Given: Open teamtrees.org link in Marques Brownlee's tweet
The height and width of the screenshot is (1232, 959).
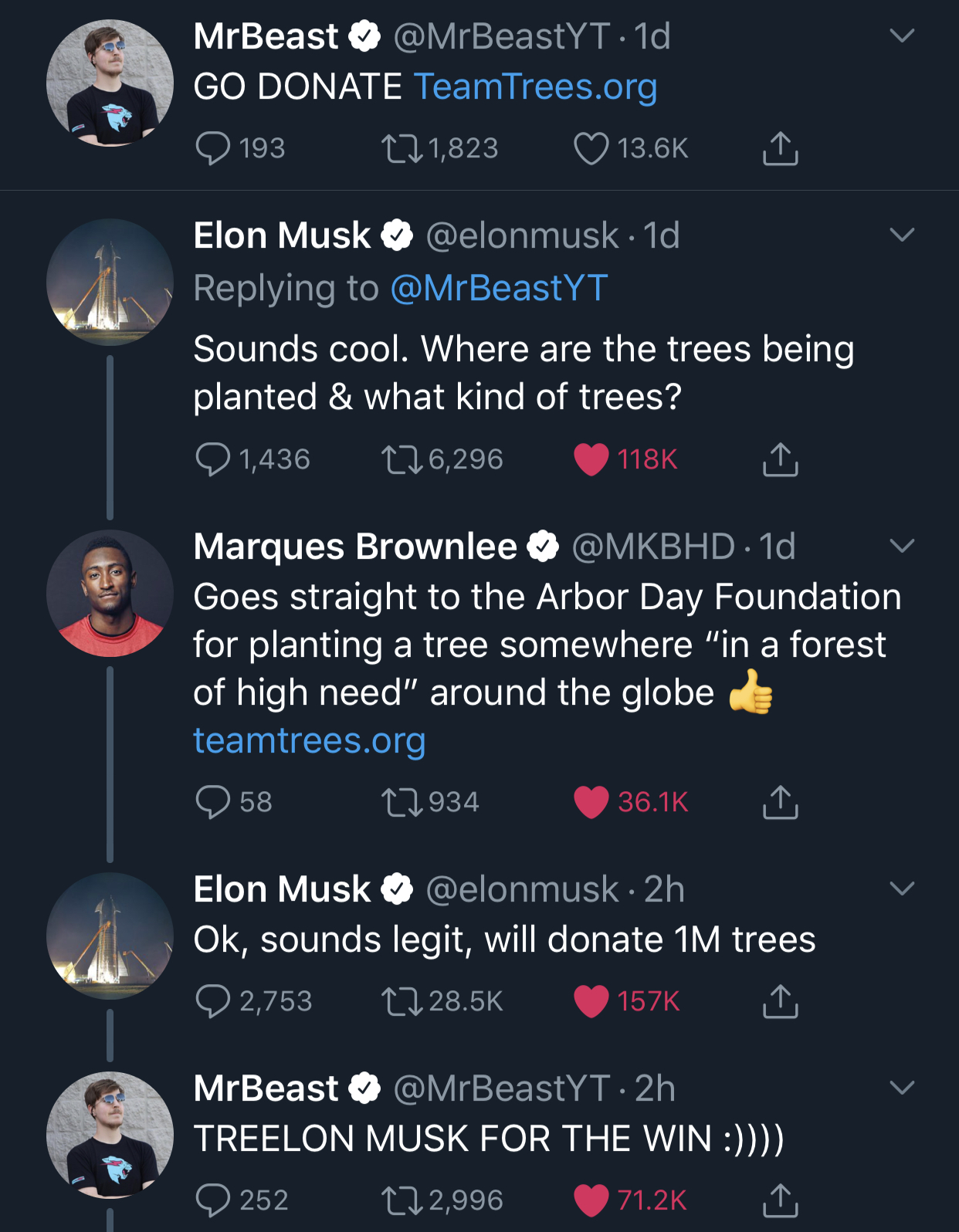Looking at the screenshot, I should (308, 742).
